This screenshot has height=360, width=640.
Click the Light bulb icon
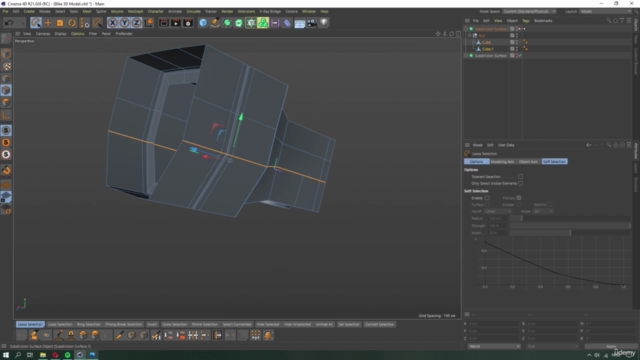324,23
